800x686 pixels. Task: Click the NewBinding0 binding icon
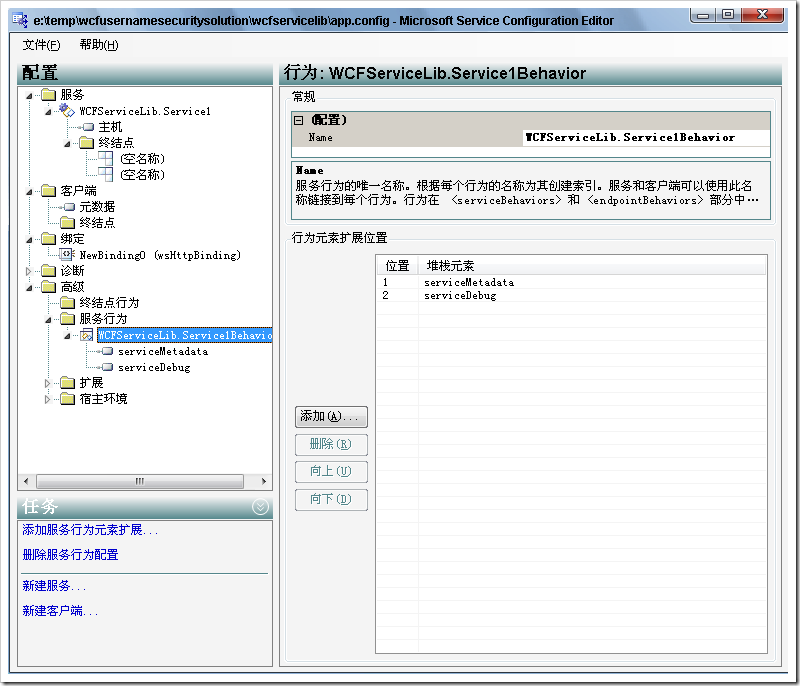point(67,255)
